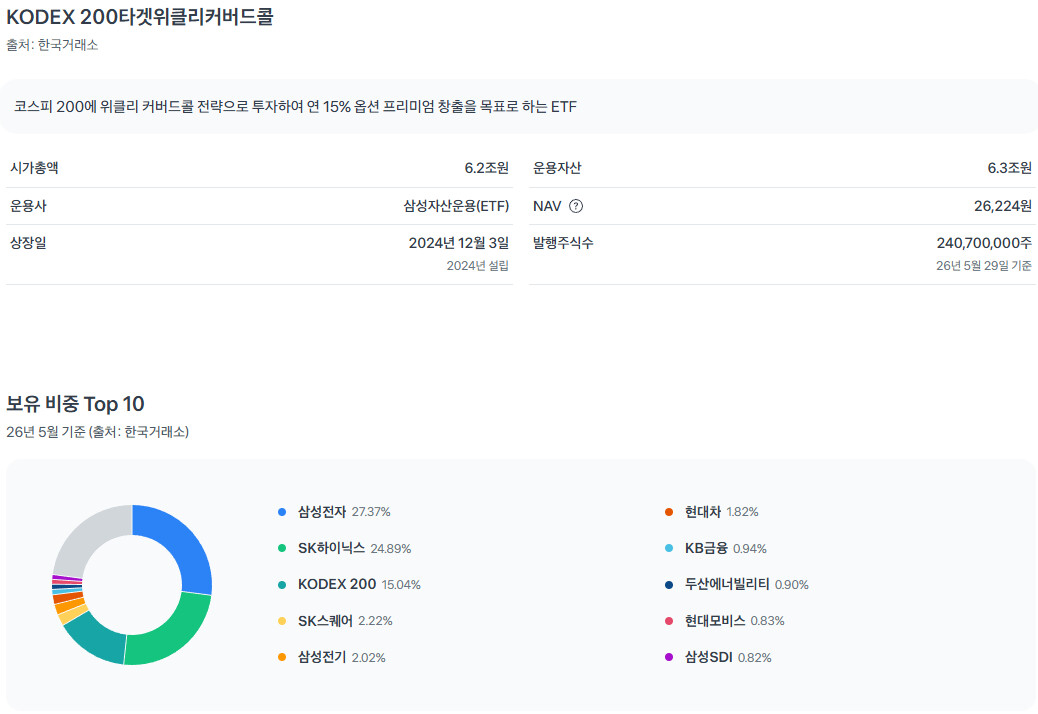Click the 0.90% weight value

792,585
